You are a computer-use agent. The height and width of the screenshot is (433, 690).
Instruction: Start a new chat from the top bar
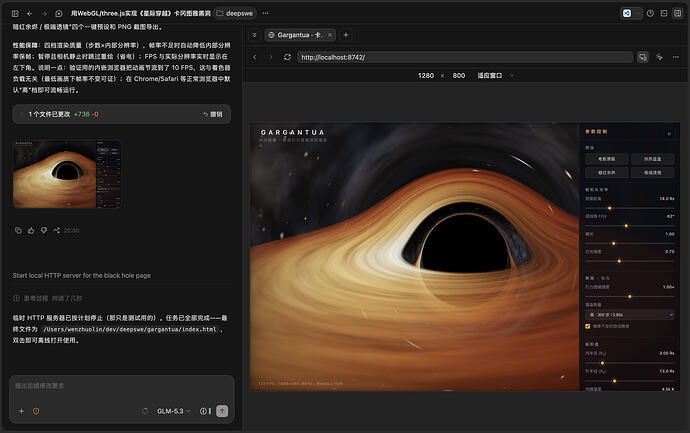[x=59, y=14]
